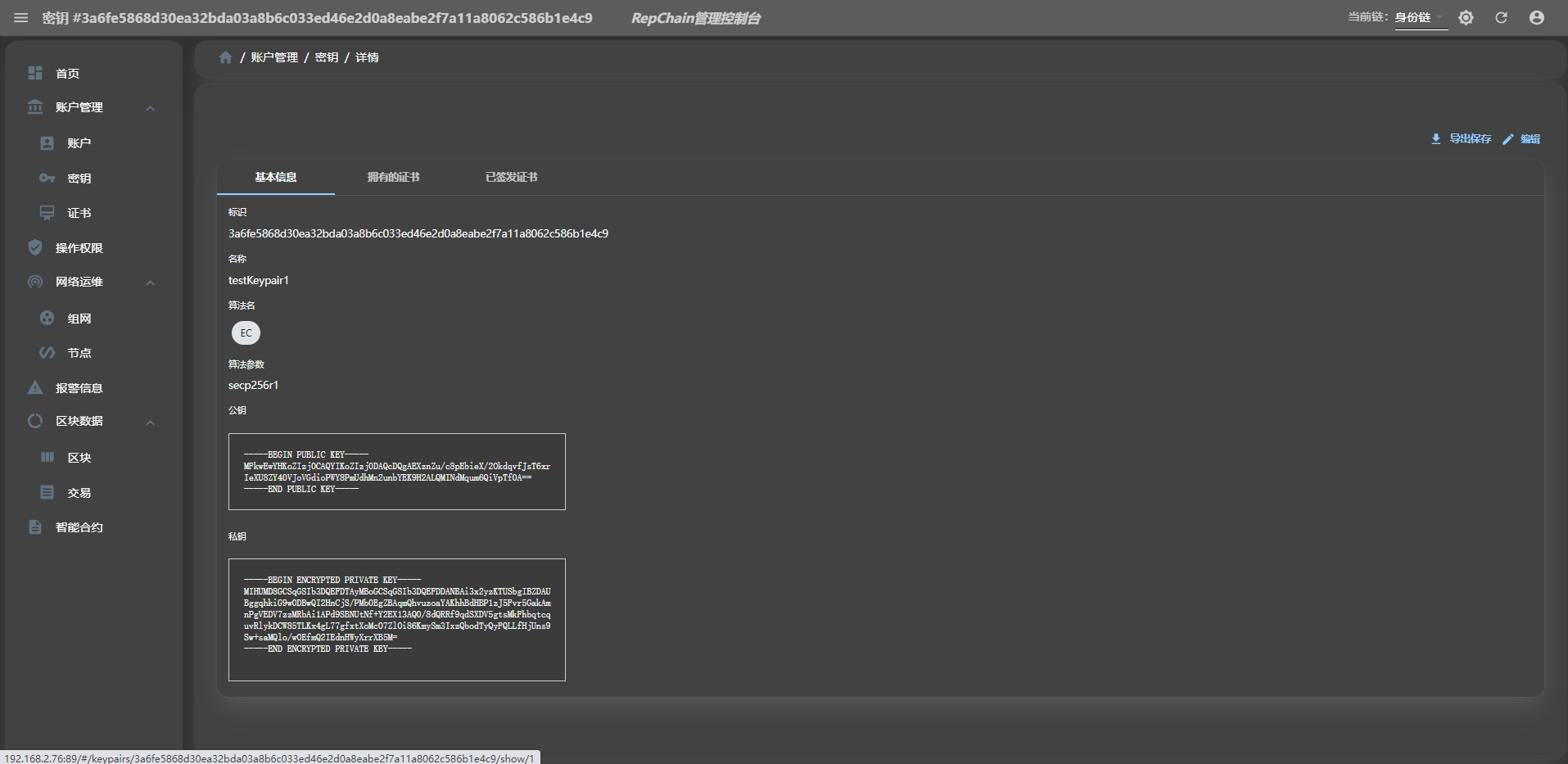Click the 组网 group icon
Image resolution: width=1568 pixels, height=764 pixels.
(47, 318)
